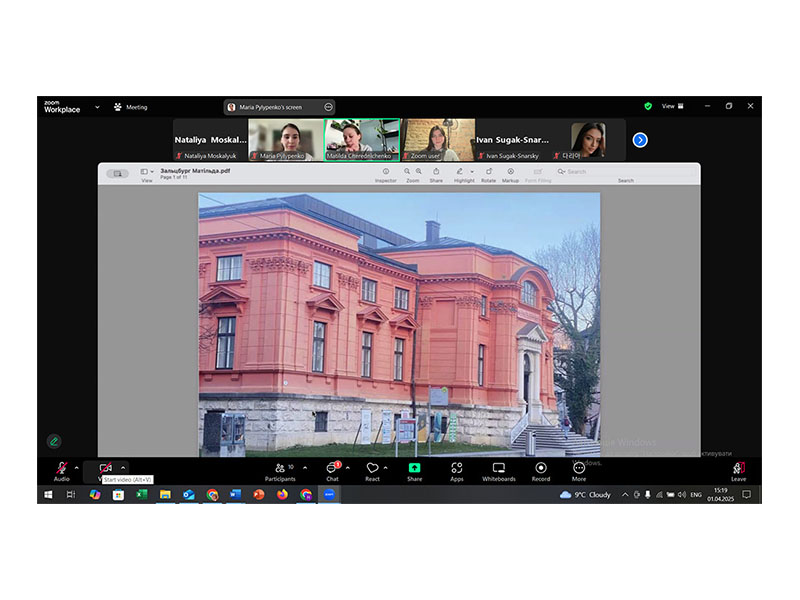Open Microsoft Store from the taskbar
Viewport: 800px width, 600px height.
pyautogui.click(x=118, y=494)
